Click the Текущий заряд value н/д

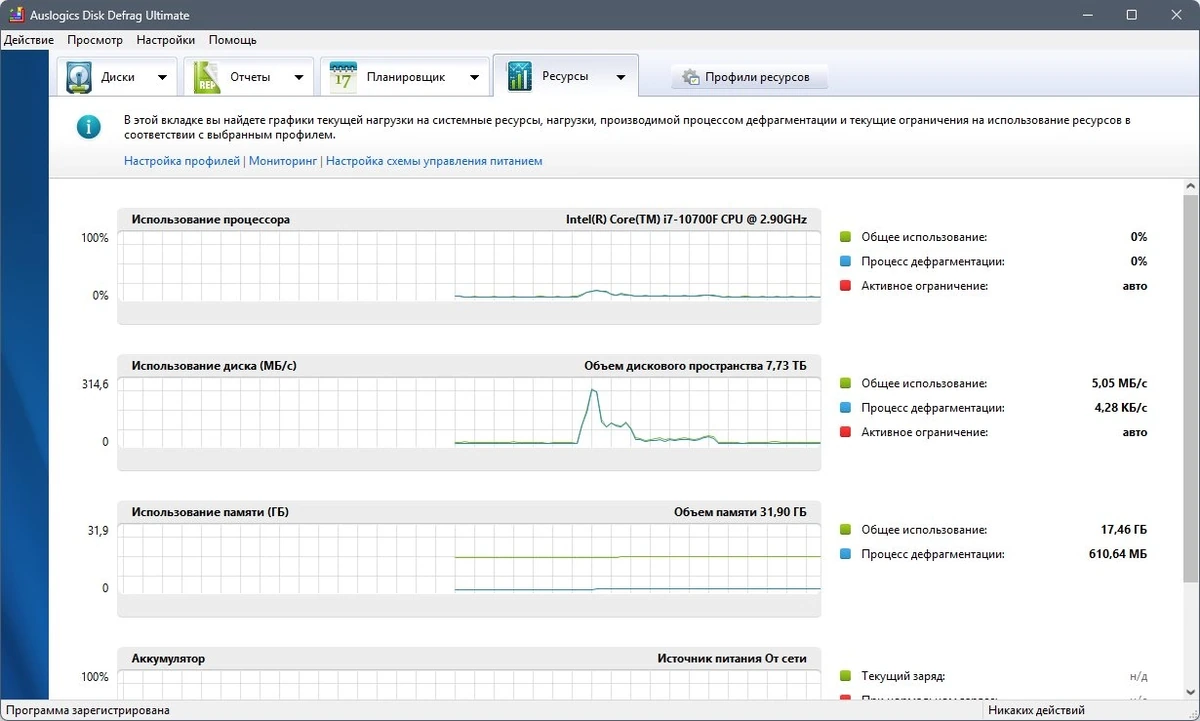[x=1138, y=676]
